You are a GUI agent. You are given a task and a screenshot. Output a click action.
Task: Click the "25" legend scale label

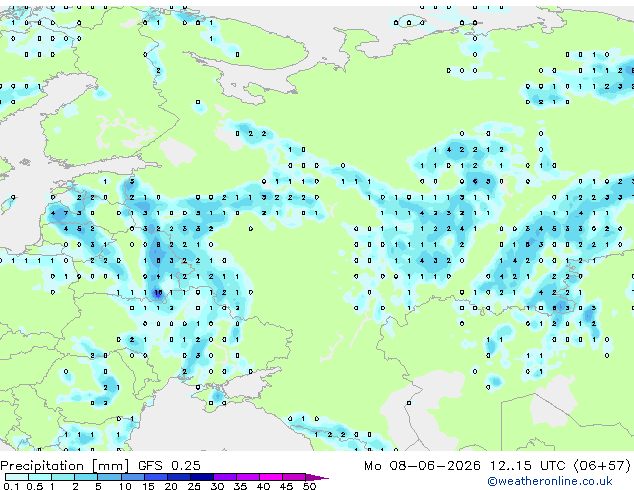coord(194,486)
